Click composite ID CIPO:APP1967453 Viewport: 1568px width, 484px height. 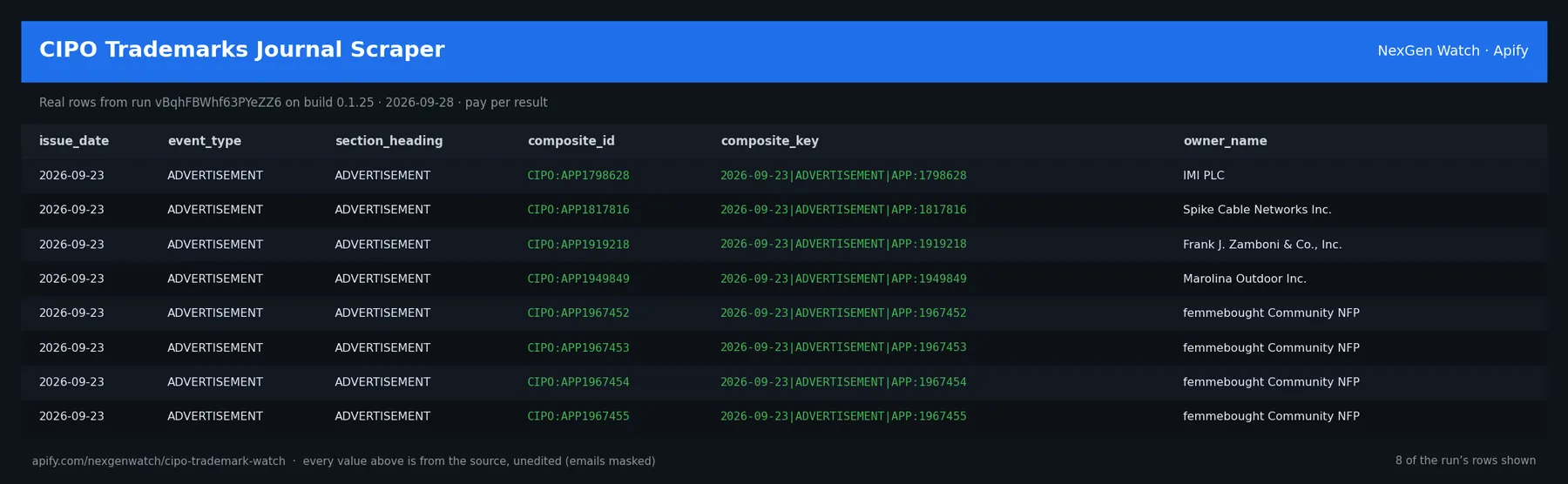pos(578,347)
